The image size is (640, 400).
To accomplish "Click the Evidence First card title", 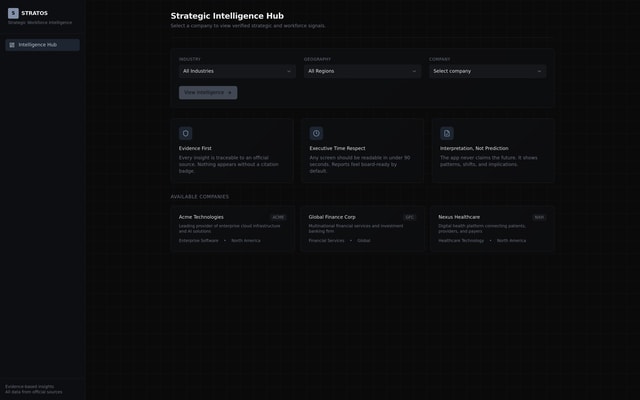I will (x=195, y=148).
